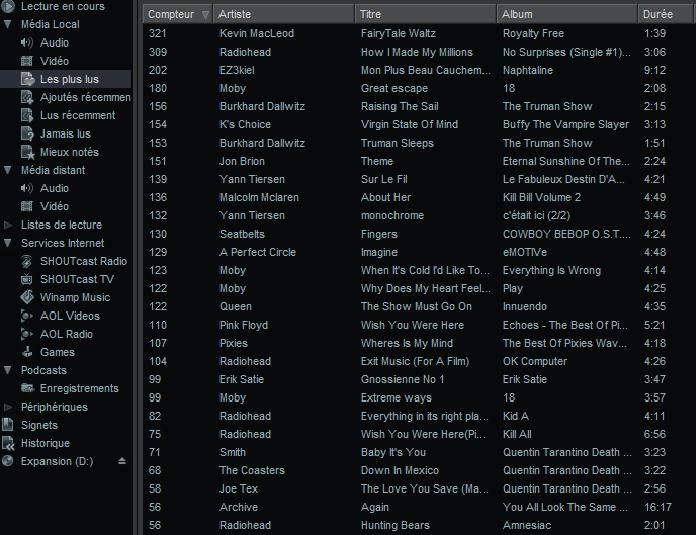
Task: Select Mieux notés in the sidebar
Action: tap(69, 152)
